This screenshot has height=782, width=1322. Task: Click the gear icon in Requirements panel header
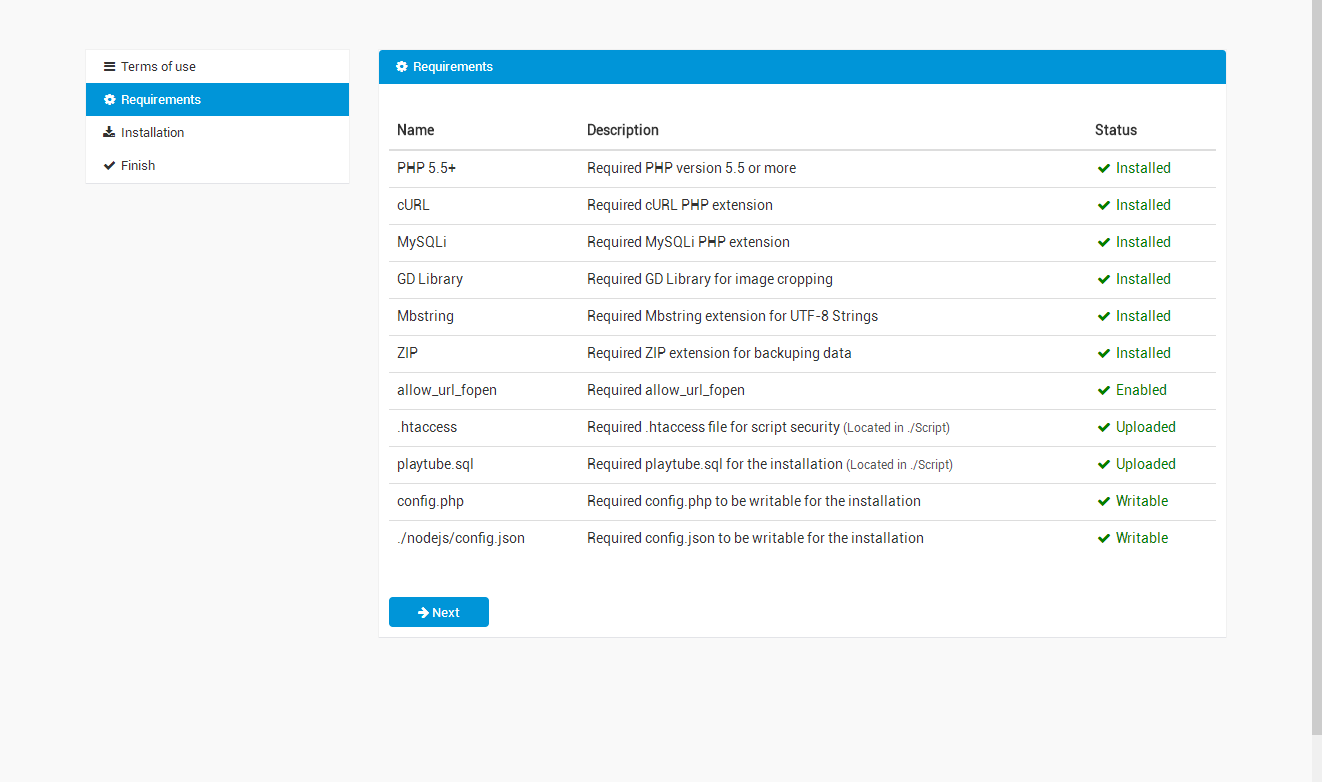tap(402, 67)
